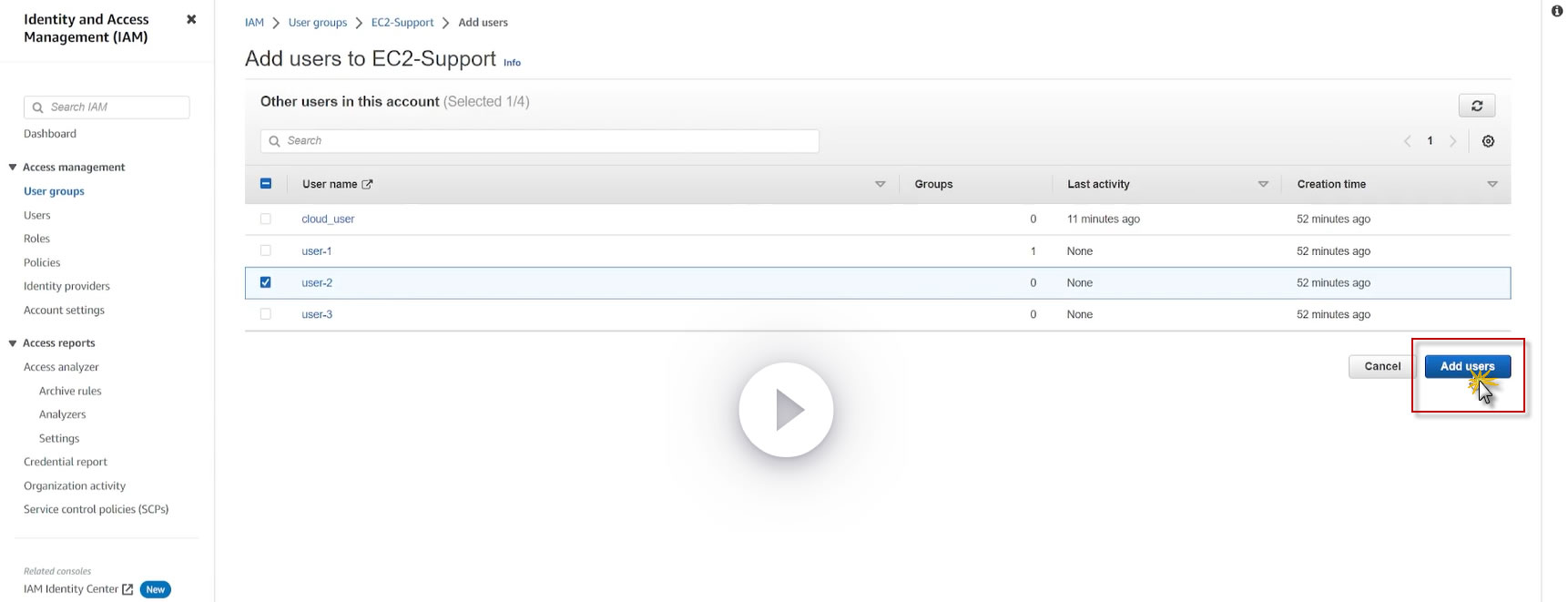The width and height of the screenshot is (1568, 602).
Task: Click page number 1
Action: tap(1430, 141)
